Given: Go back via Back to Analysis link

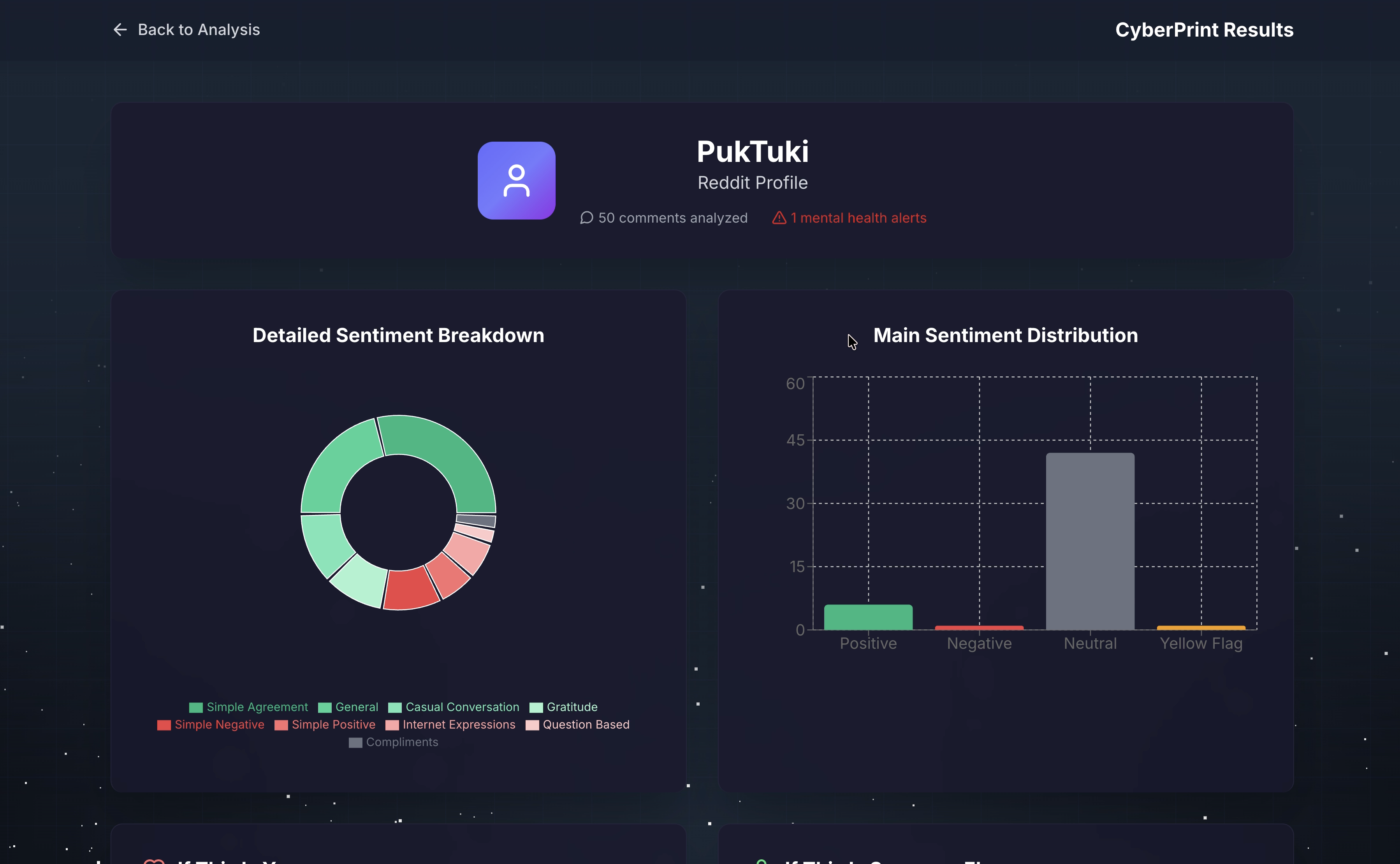Looking at the screenshot, I should [199, 30].
